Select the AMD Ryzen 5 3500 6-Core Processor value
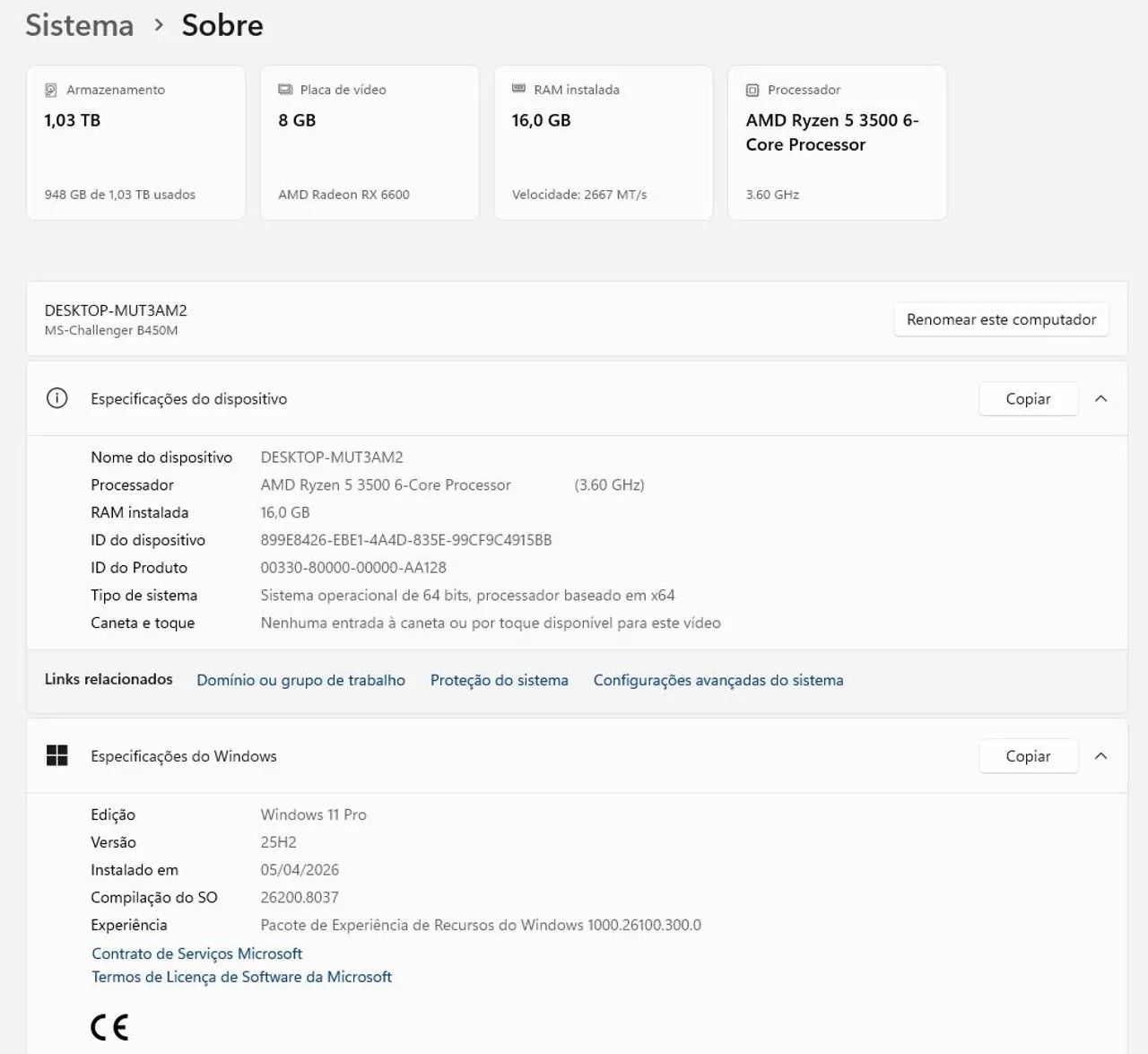 click(386, 485)
